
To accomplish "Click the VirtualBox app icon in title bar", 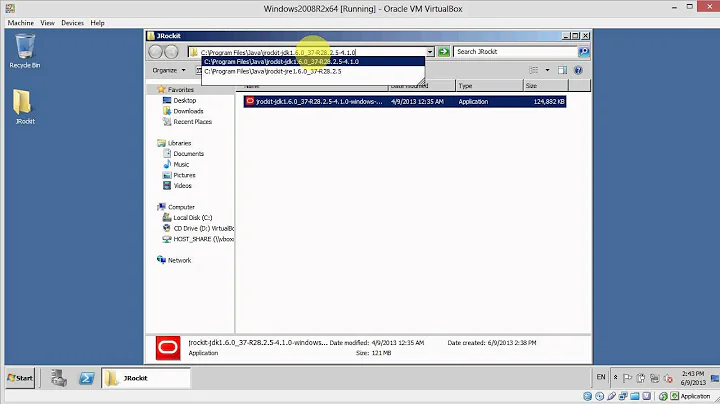I will coord(10,8).
